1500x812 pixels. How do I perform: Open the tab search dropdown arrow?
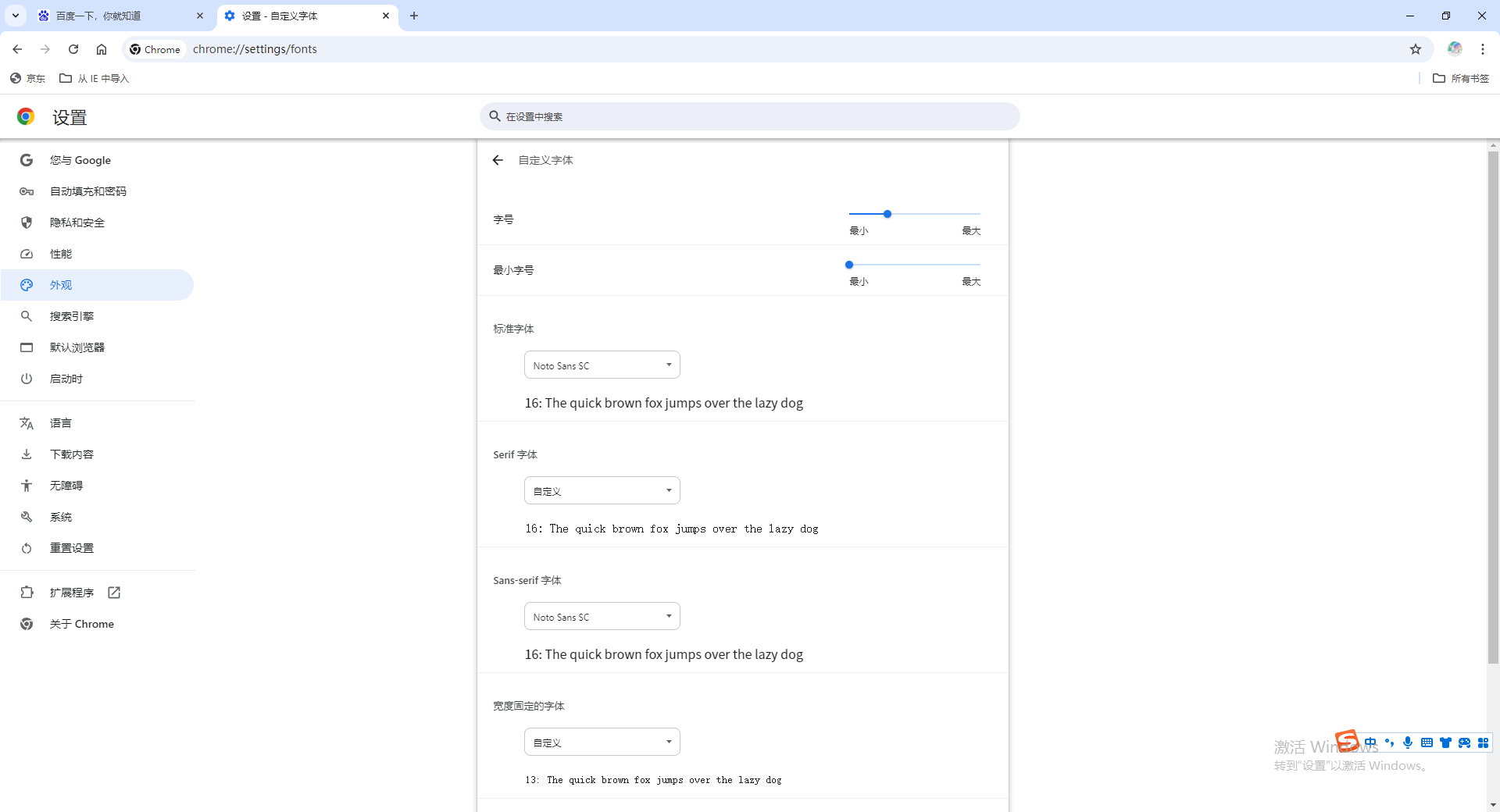[x=16, y=16]
